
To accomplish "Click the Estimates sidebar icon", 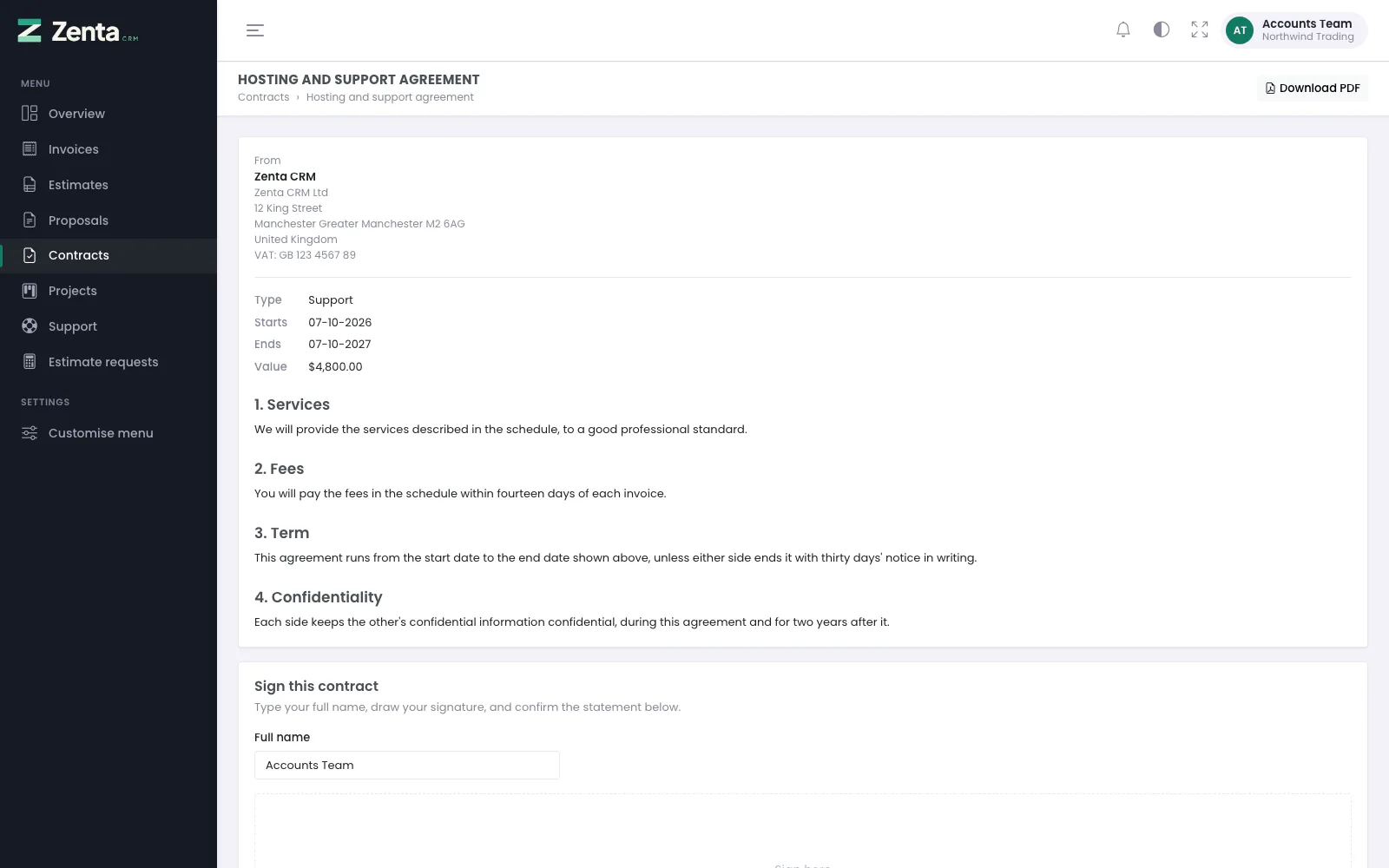I will coord(30,185).
